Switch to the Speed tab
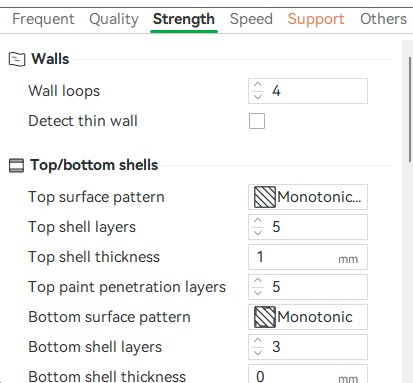Image resolution: width=413 pixels, height=383 pixels. (x=251, y=19)
